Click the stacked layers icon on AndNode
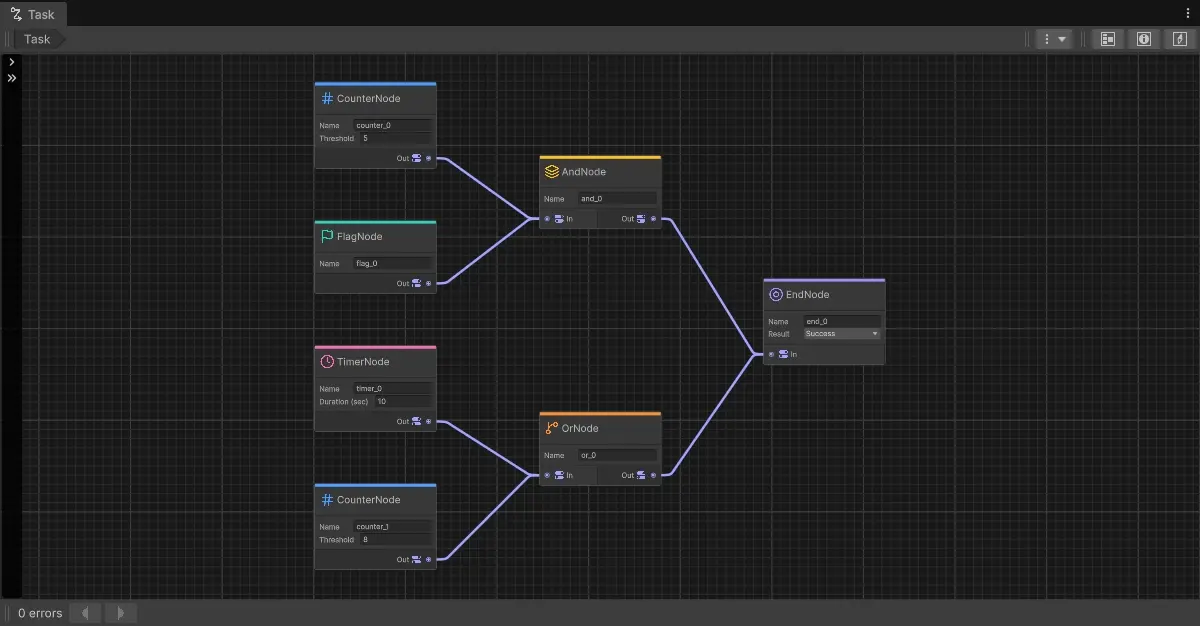This screenshot has width=1200, height=626. (551, 172)
